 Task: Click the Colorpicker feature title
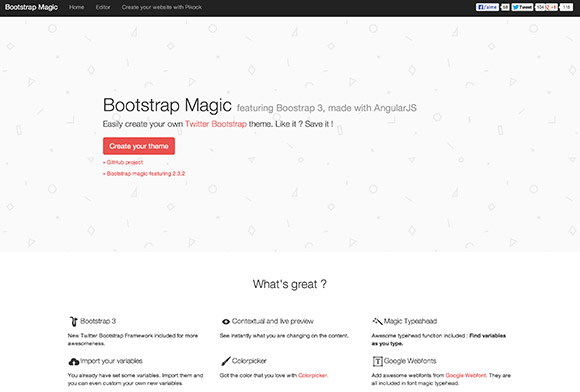click(249, 361)
